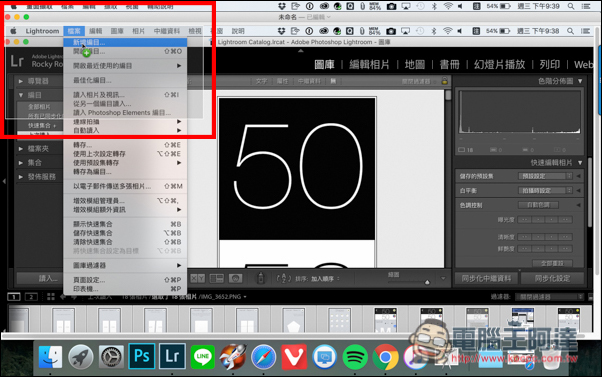Click the 讀入 import button

point(40,278)
